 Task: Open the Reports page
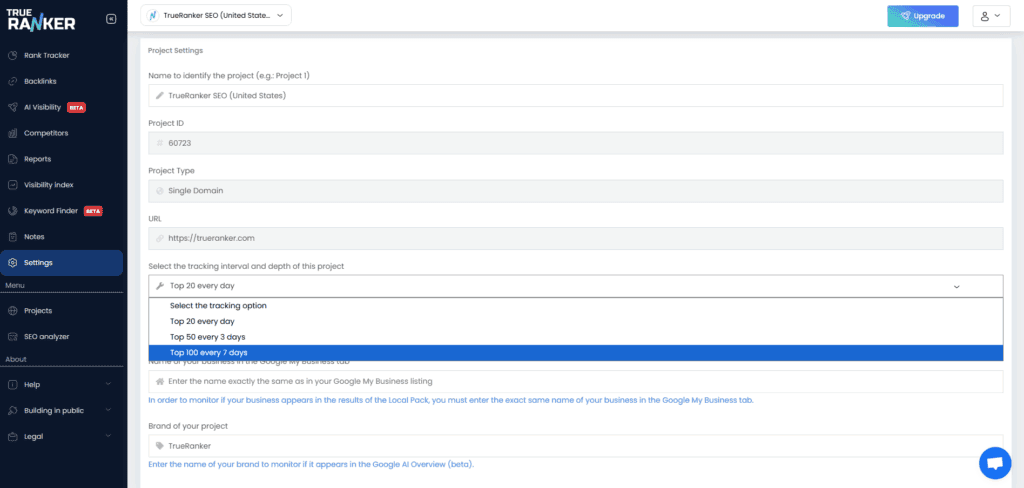click(x=37, y=159)
